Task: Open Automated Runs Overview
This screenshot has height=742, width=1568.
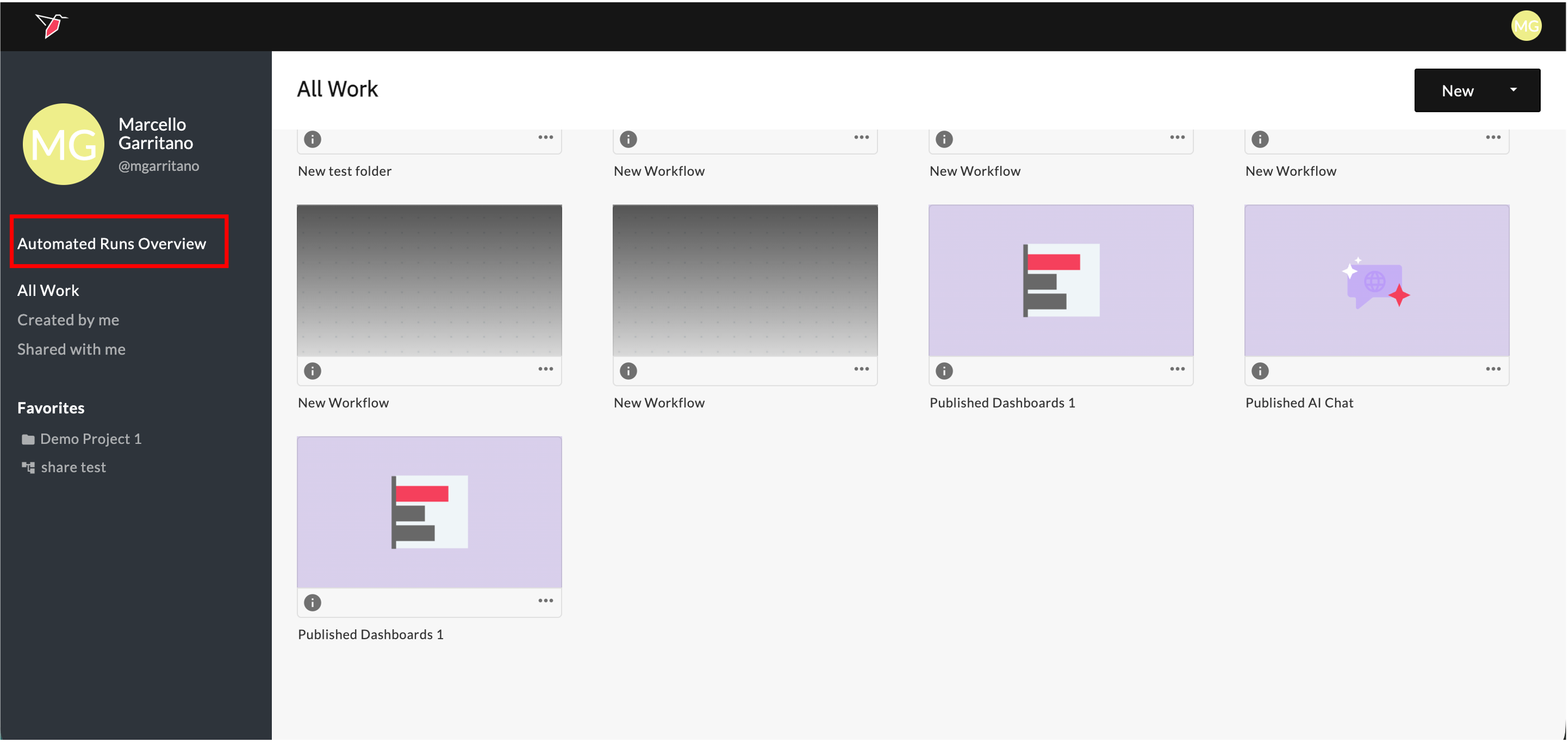Action: [112, 243]
